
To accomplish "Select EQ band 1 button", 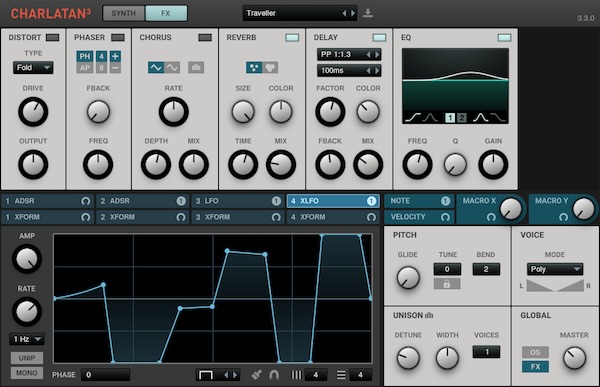I will click(x=450, y=118).
